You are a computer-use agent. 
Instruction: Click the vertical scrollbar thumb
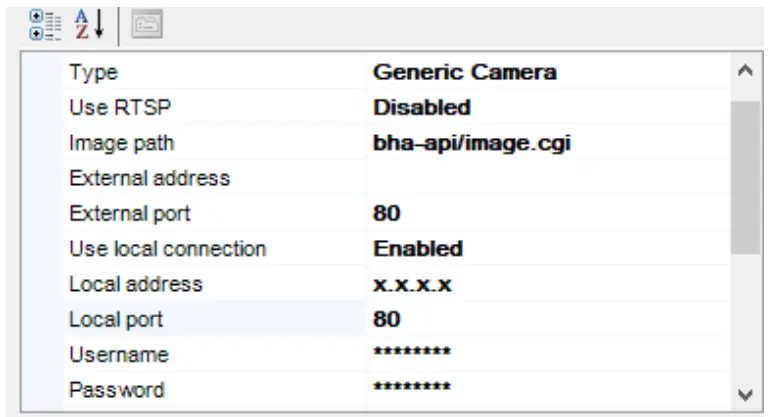(743, 176)
